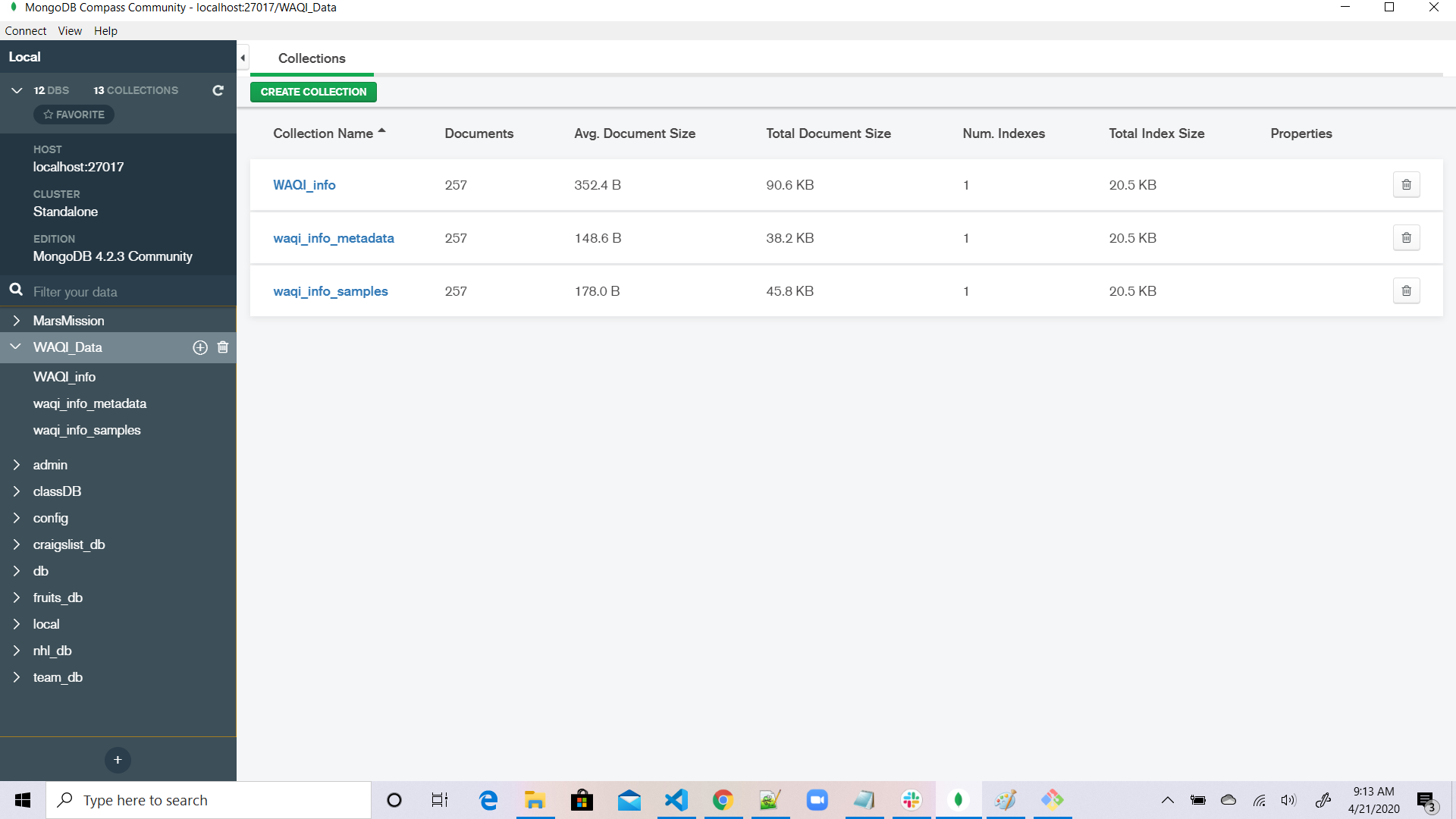Create new database with bottom plus button
The height and width of the screenshot is (819, 1456).
pos(118,760)
